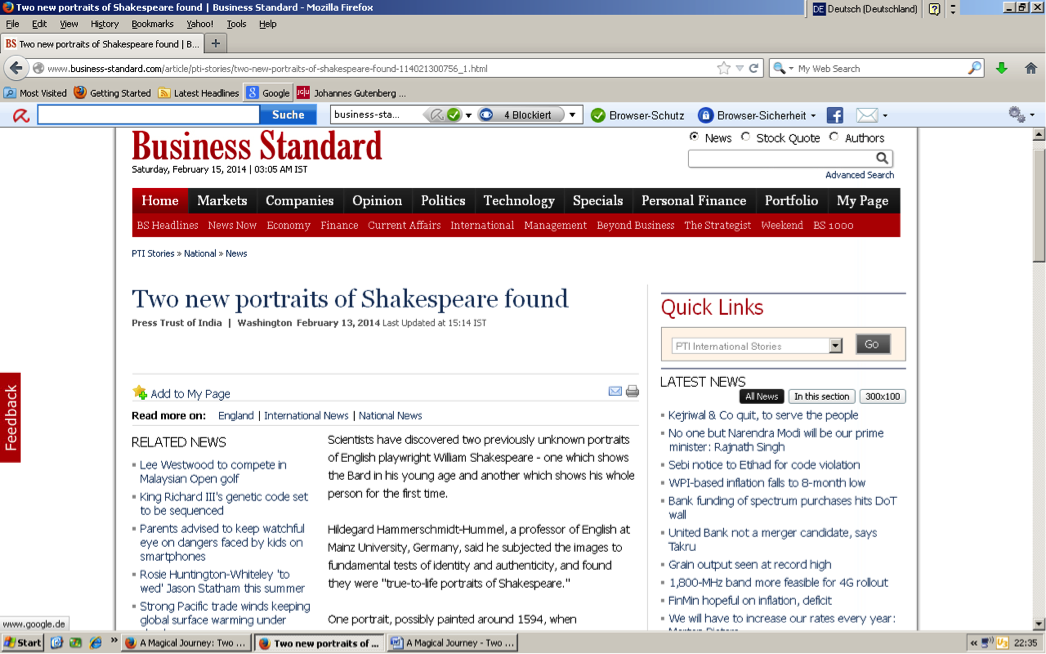
Task: Click the Johannes Gutenberg bookmark
Action: (352, 93)
